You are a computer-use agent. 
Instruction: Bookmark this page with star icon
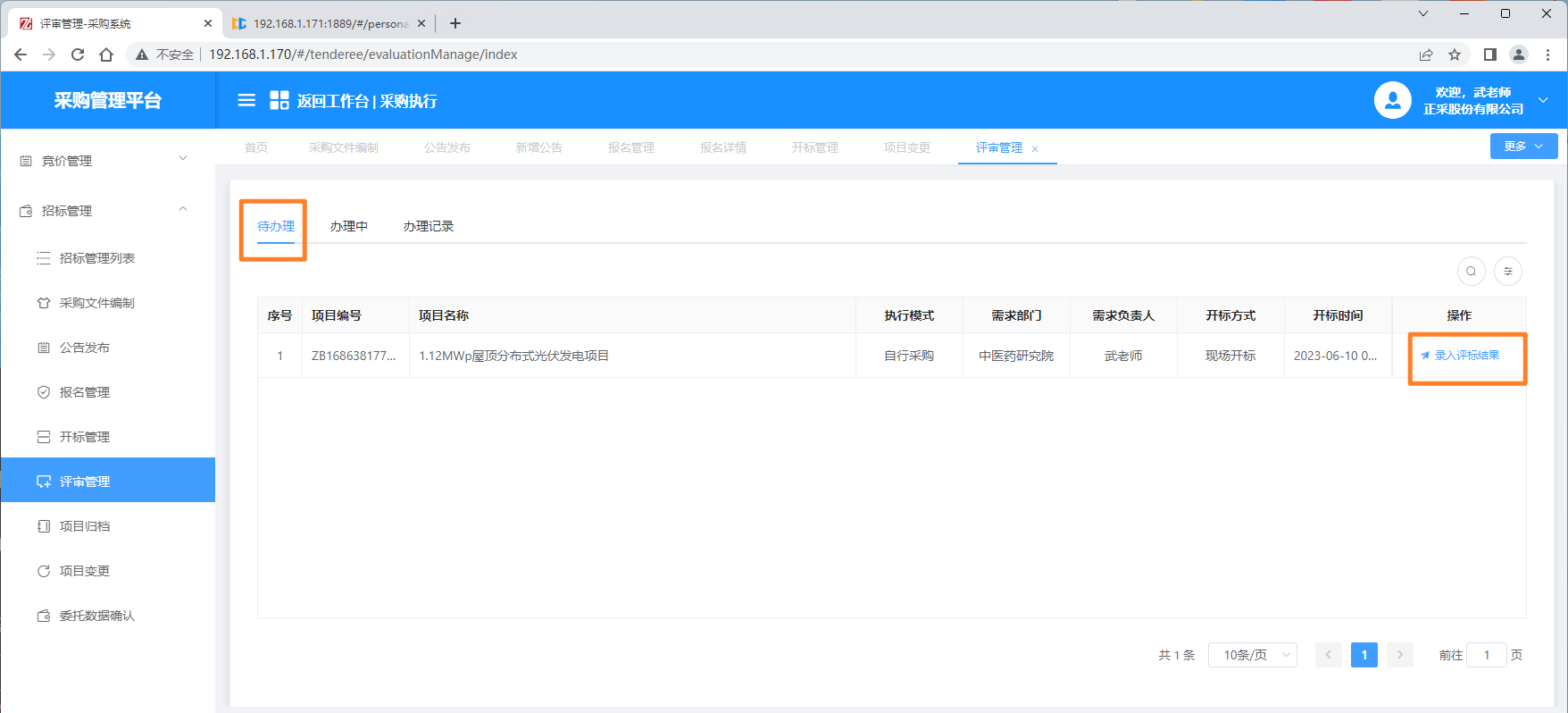click(1455, 55)
